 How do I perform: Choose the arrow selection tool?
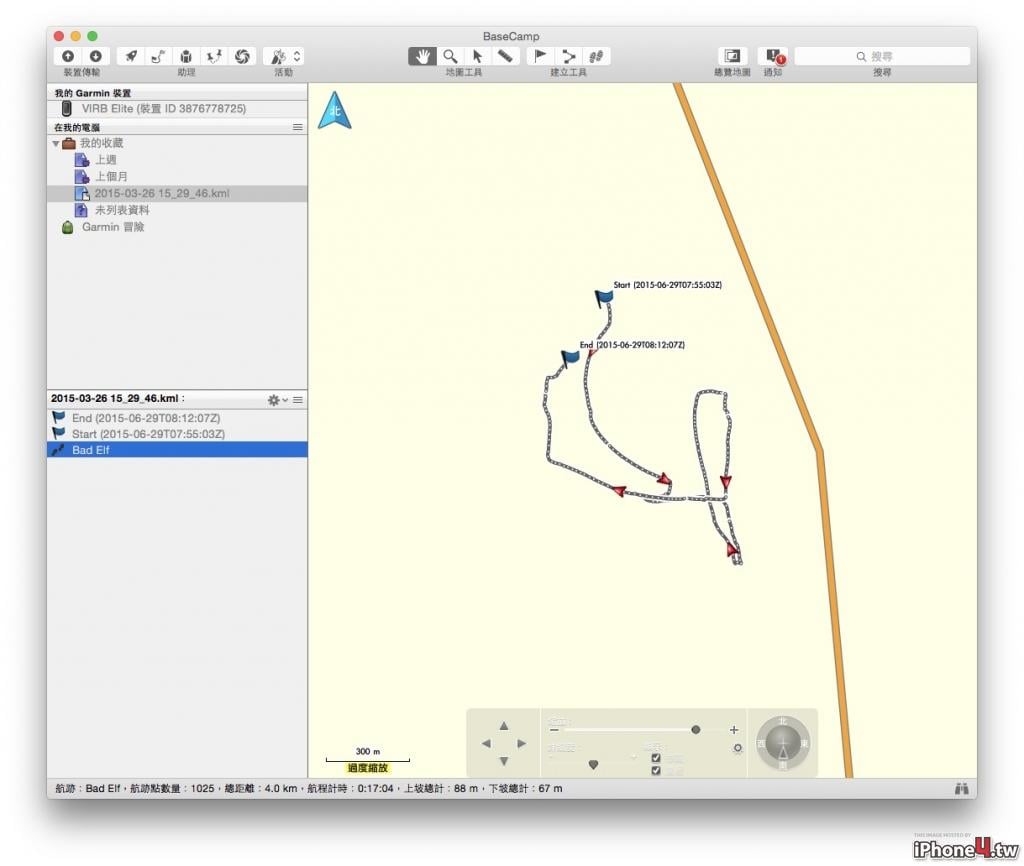477,56
